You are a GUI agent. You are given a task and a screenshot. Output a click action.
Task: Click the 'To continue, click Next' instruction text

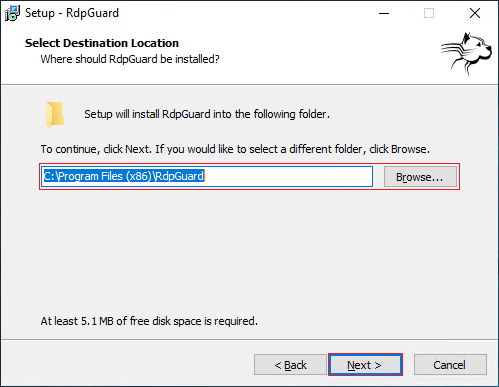(235, 149)
